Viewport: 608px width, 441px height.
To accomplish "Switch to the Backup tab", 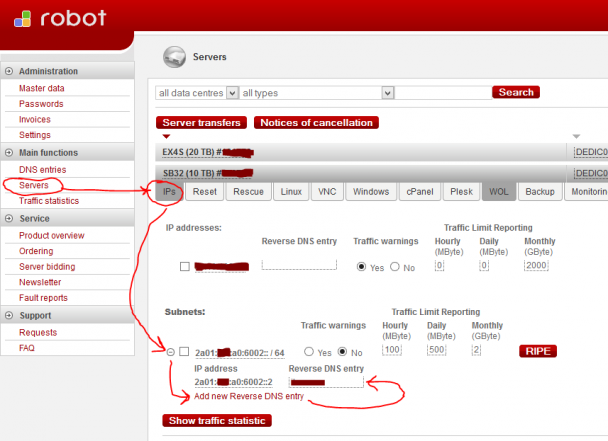I will point(540,192).
